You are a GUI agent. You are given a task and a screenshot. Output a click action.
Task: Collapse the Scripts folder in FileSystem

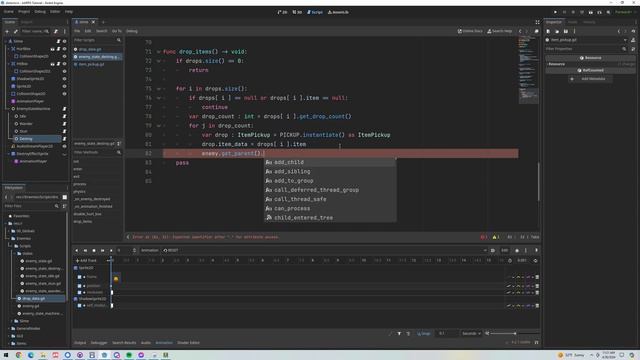coord(11,246)
